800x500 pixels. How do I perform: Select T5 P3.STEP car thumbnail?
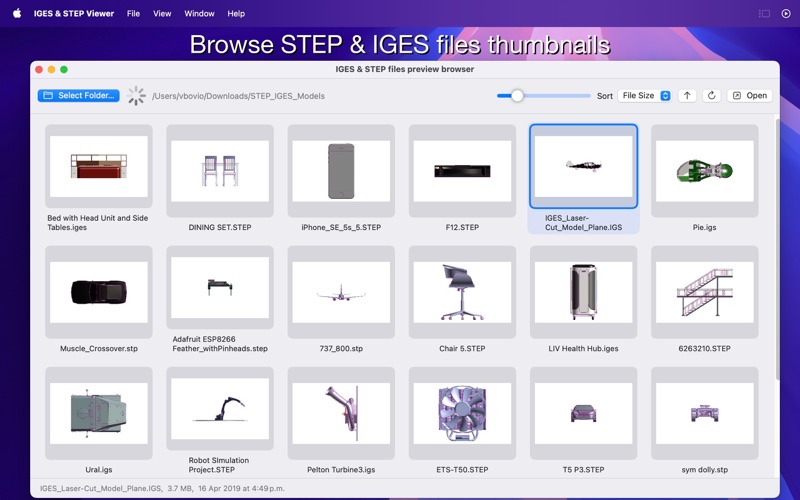click(584, 413)
